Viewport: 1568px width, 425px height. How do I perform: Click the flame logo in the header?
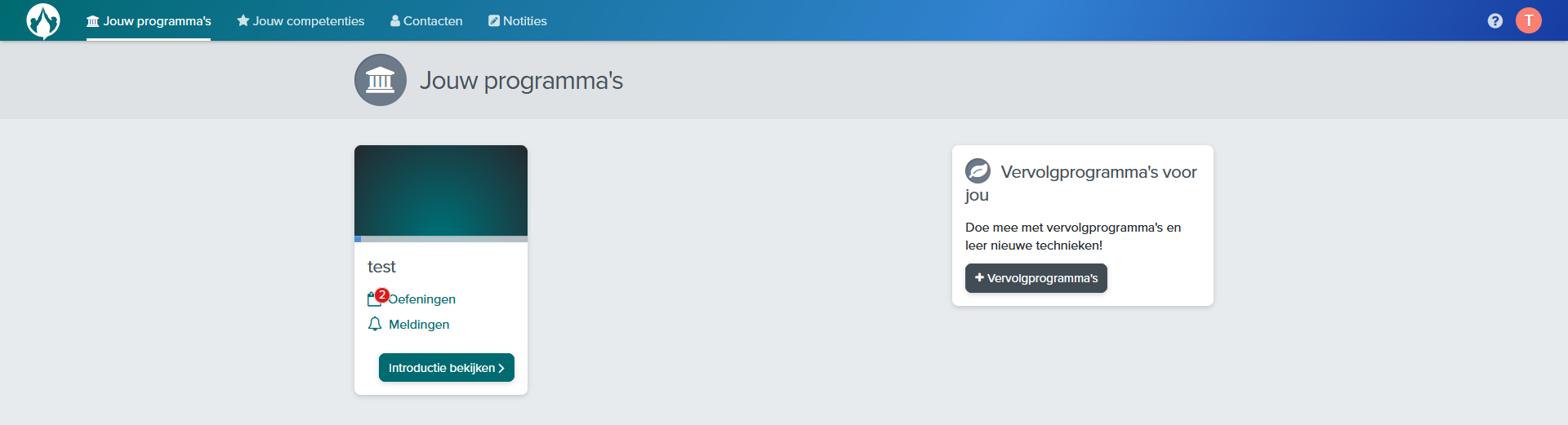43,20
